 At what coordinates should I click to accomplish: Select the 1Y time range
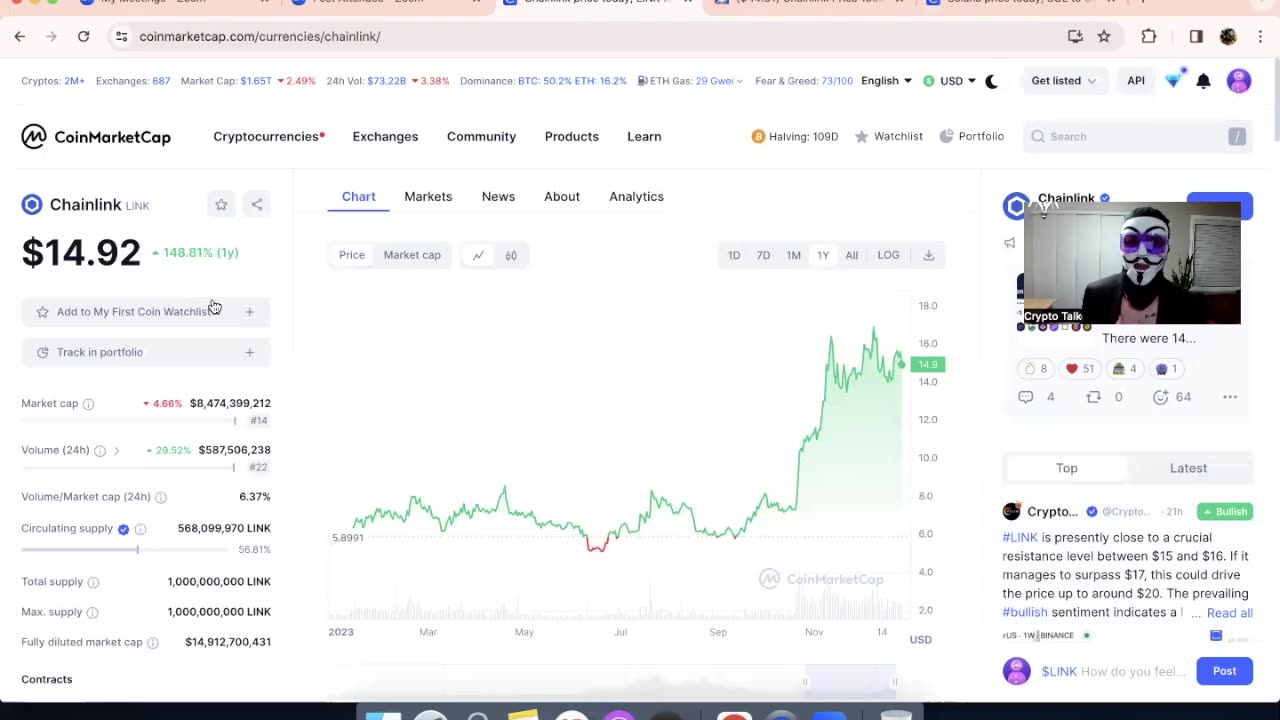point(823,255)
